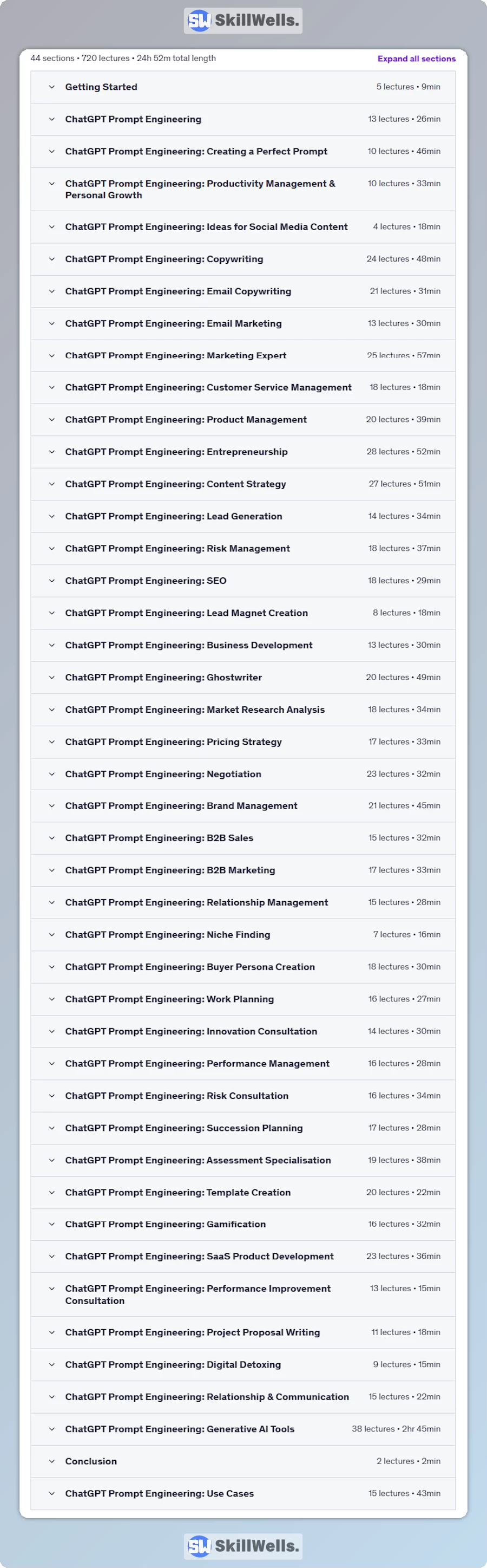
Task: Expand the Content Strategy section chevron
Action: pyautogui.click(x=52, y=485)
